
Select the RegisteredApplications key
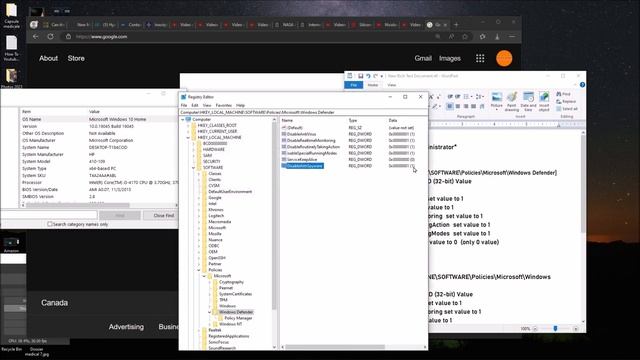229,336
